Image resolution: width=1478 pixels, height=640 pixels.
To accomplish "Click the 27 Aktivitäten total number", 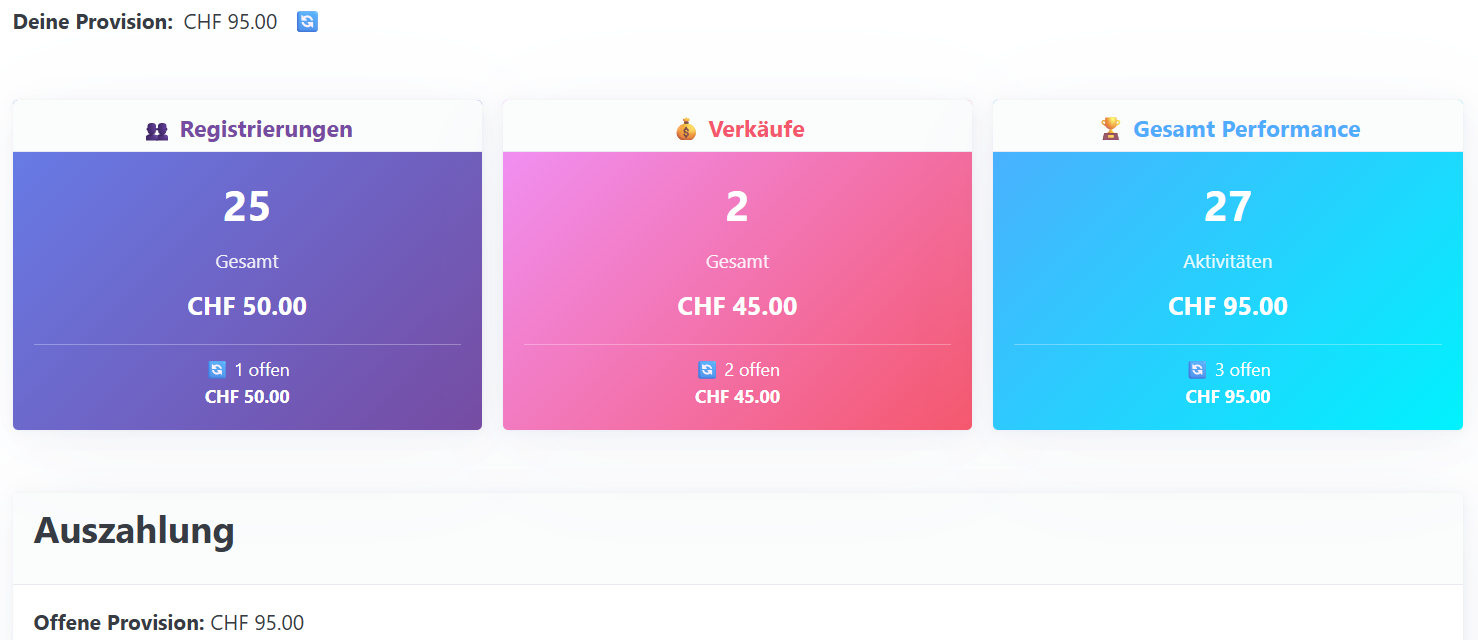I will pos(1227,207).
